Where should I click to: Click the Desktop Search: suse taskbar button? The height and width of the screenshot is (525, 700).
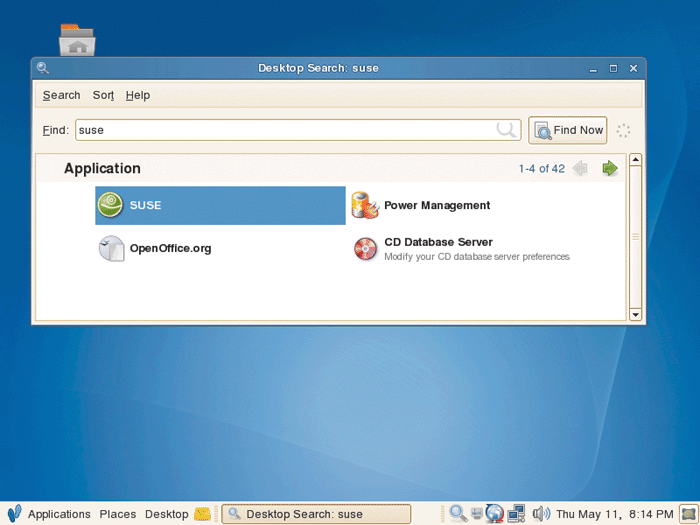click(x=316, y=514)
